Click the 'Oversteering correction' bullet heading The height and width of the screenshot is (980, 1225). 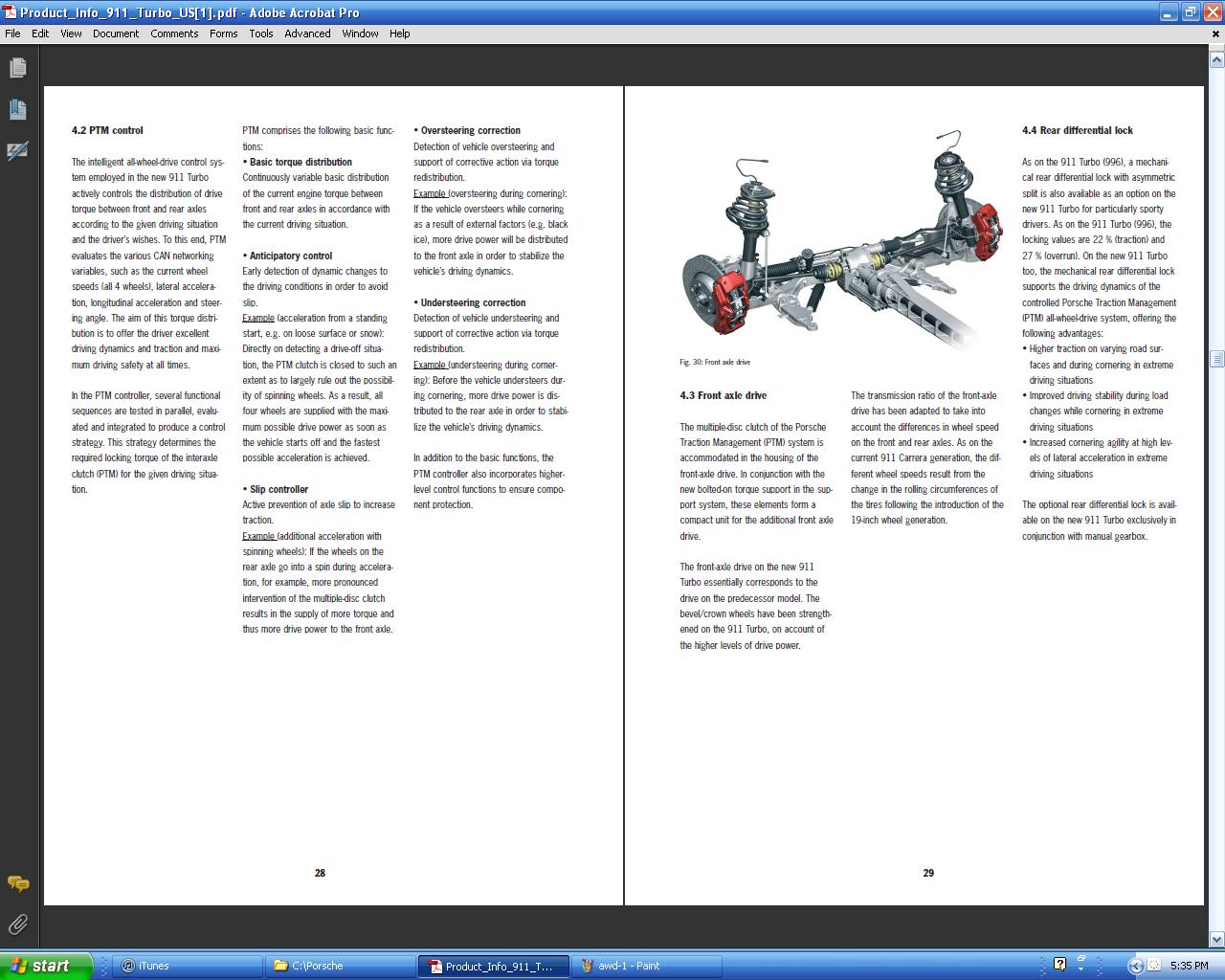tap(471, 130)
